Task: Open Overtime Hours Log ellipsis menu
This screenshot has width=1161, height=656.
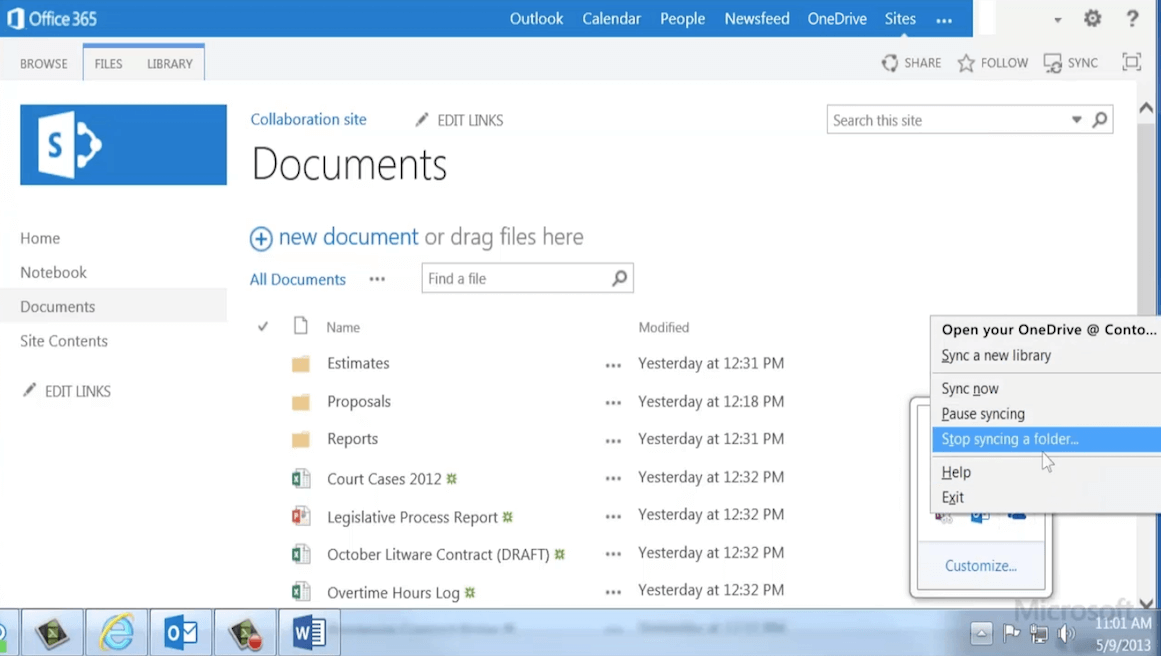Action: [613, 592]
